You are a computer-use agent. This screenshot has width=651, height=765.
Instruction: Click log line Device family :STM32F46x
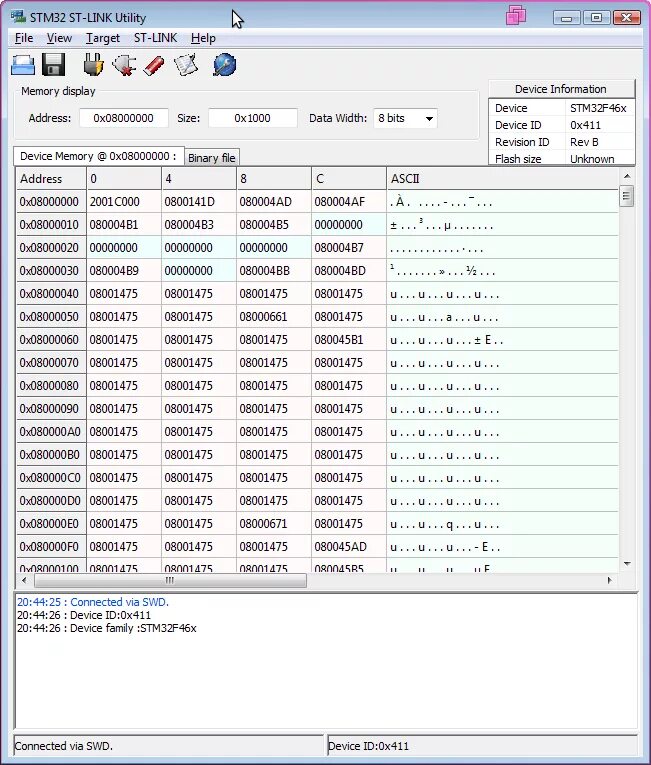(106, 628)
